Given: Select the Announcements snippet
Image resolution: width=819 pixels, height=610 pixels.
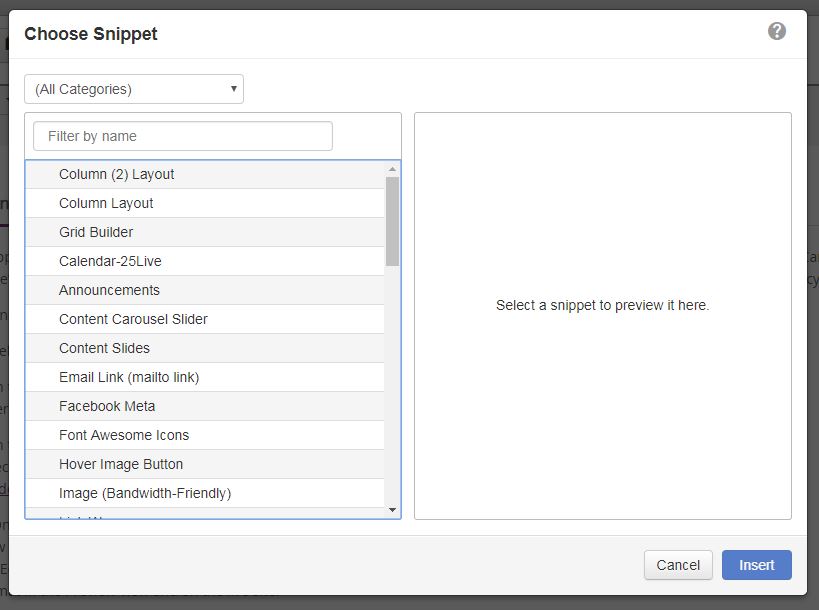Looking at the screenshot, I should click(x=109, y=290).
